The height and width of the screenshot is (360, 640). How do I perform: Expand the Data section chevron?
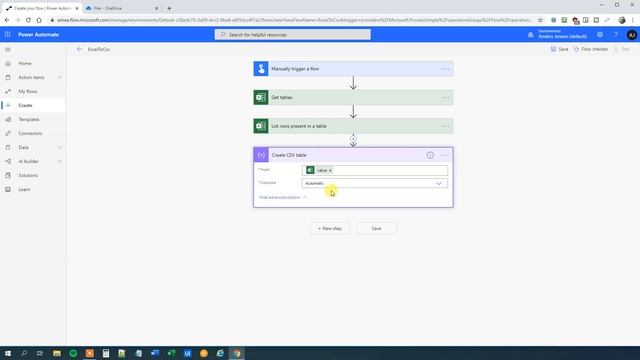pos(60,147)
